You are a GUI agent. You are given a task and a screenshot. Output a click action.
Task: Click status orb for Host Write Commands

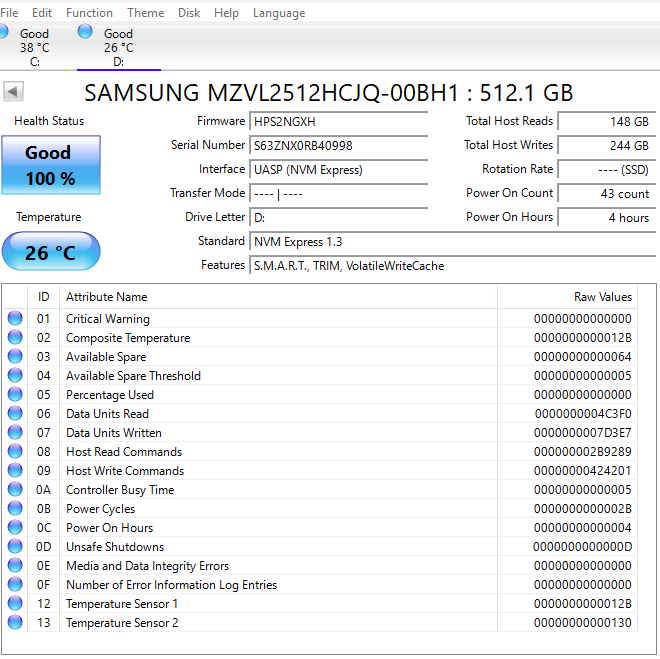15,470
